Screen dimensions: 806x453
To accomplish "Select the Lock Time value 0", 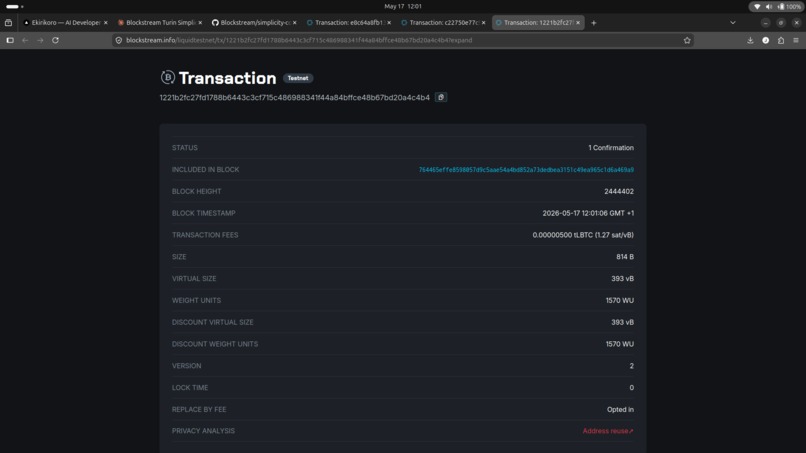I will [x=631, y=388].
